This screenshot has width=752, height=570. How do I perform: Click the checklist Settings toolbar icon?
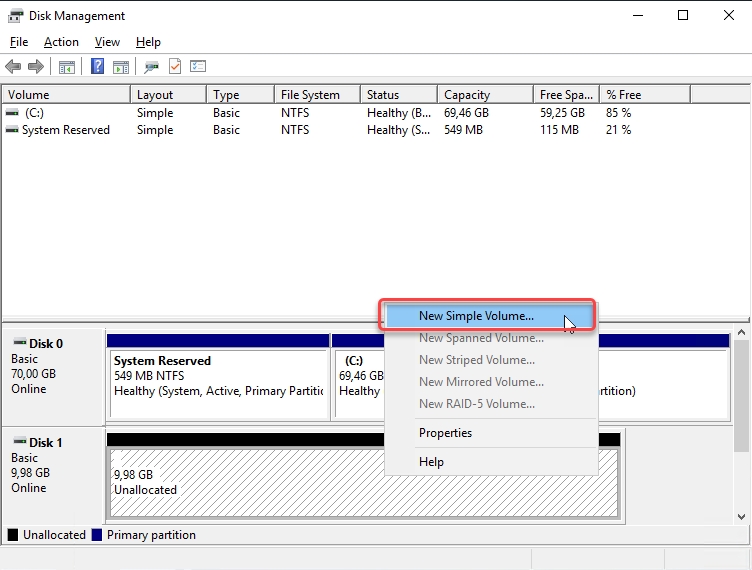[198, 67]
